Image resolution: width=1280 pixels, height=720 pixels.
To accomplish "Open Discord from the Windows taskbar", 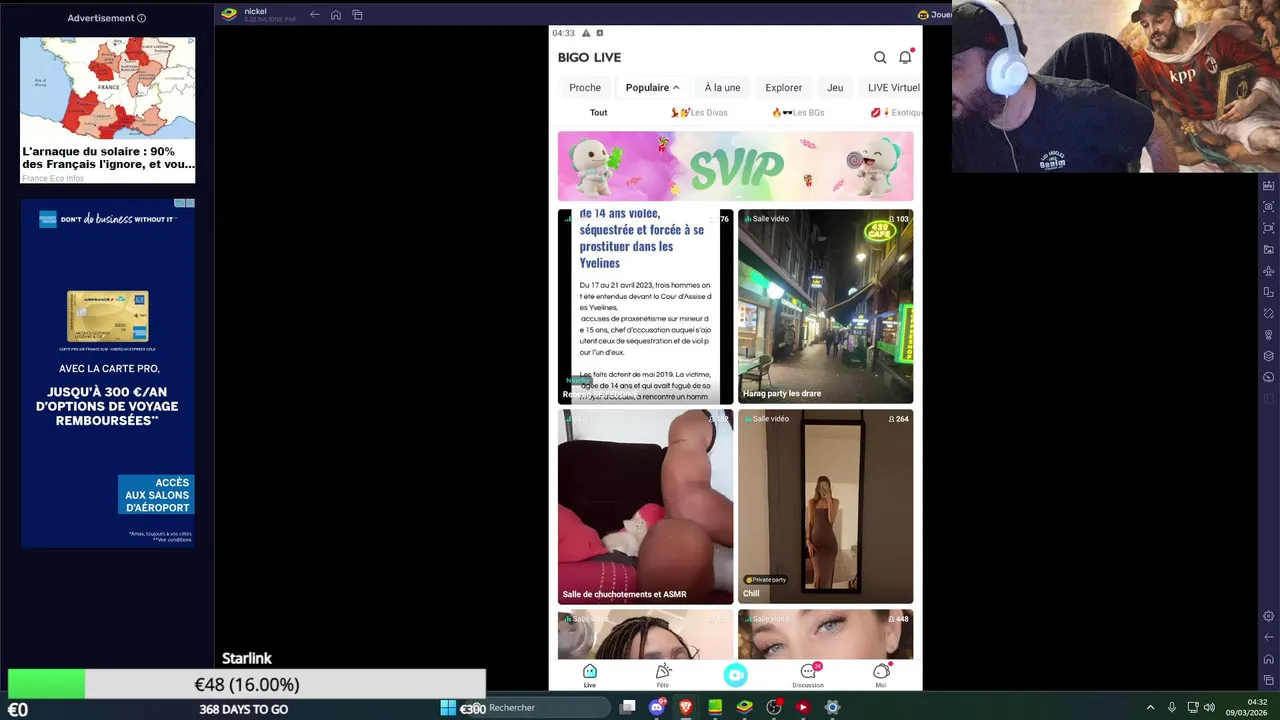I will (657, 707).
